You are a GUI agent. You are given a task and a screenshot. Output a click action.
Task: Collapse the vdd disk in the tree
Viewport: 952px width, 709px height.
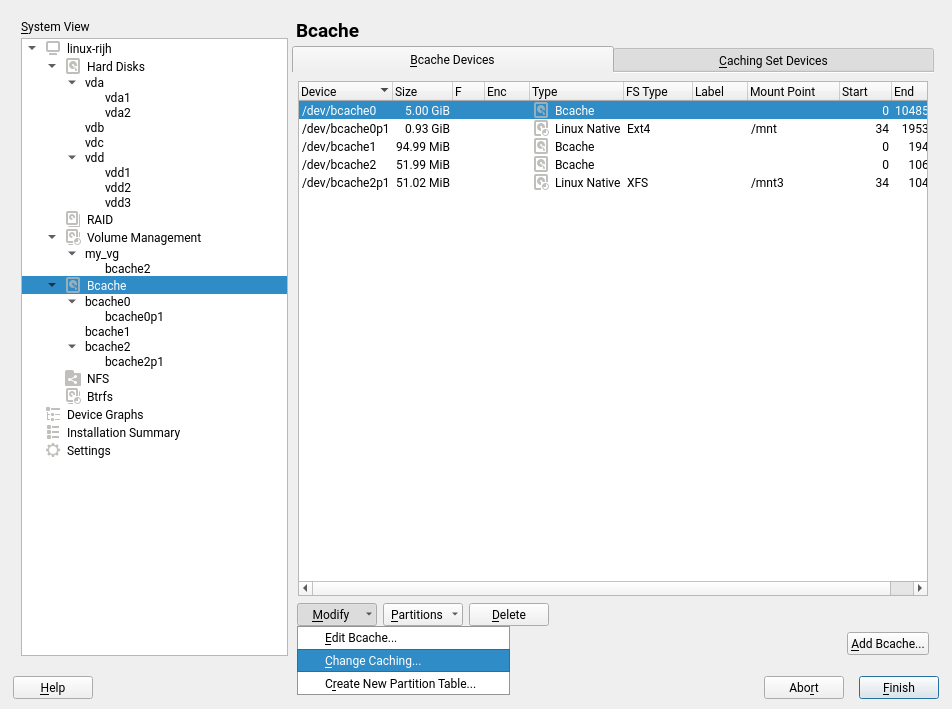coord(71,157)
